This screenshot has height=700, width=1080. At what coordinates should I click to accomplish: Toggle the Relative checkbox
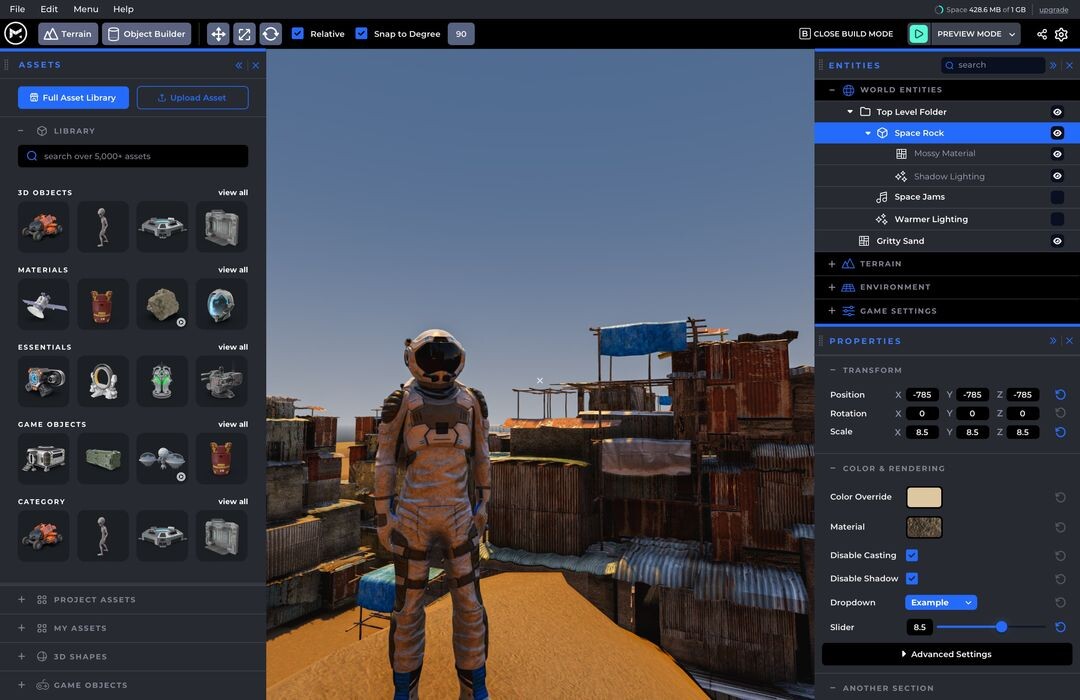(x=298, y=34)
